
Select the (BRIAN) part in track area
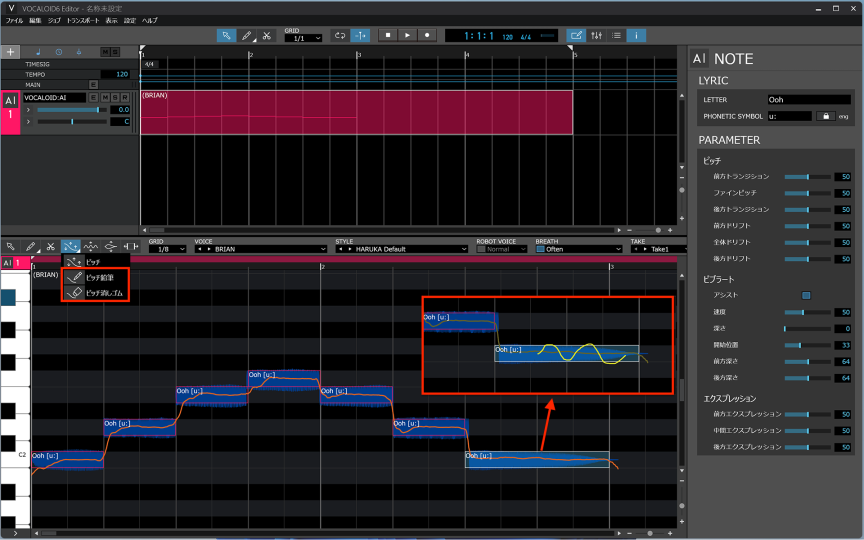click(x=357, y=112)
